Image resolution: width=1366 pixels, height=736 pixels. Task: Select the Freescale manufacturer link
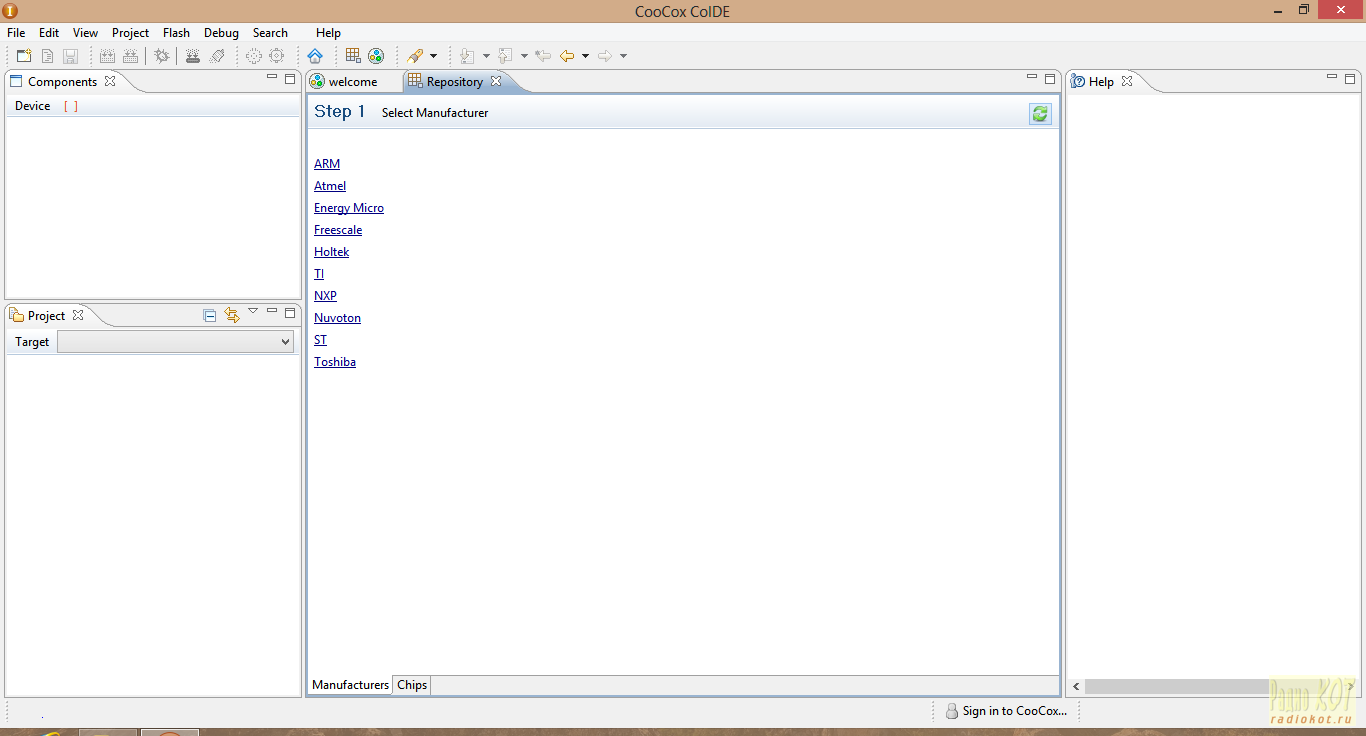pyautogui.click(x=338, y=230)
